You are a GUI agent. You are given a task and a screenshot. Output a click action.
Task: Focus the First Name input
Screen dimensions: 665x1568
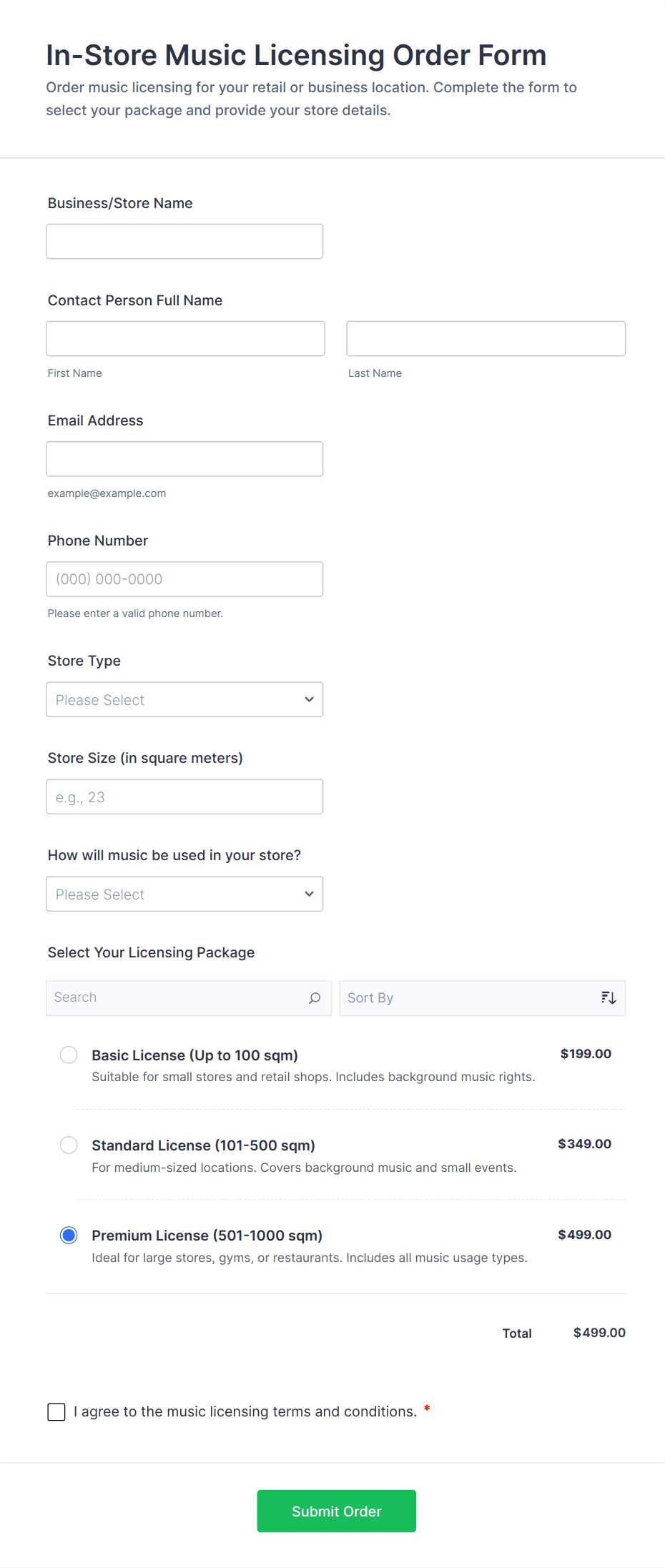pyautogui.click(x=185, y=339)
